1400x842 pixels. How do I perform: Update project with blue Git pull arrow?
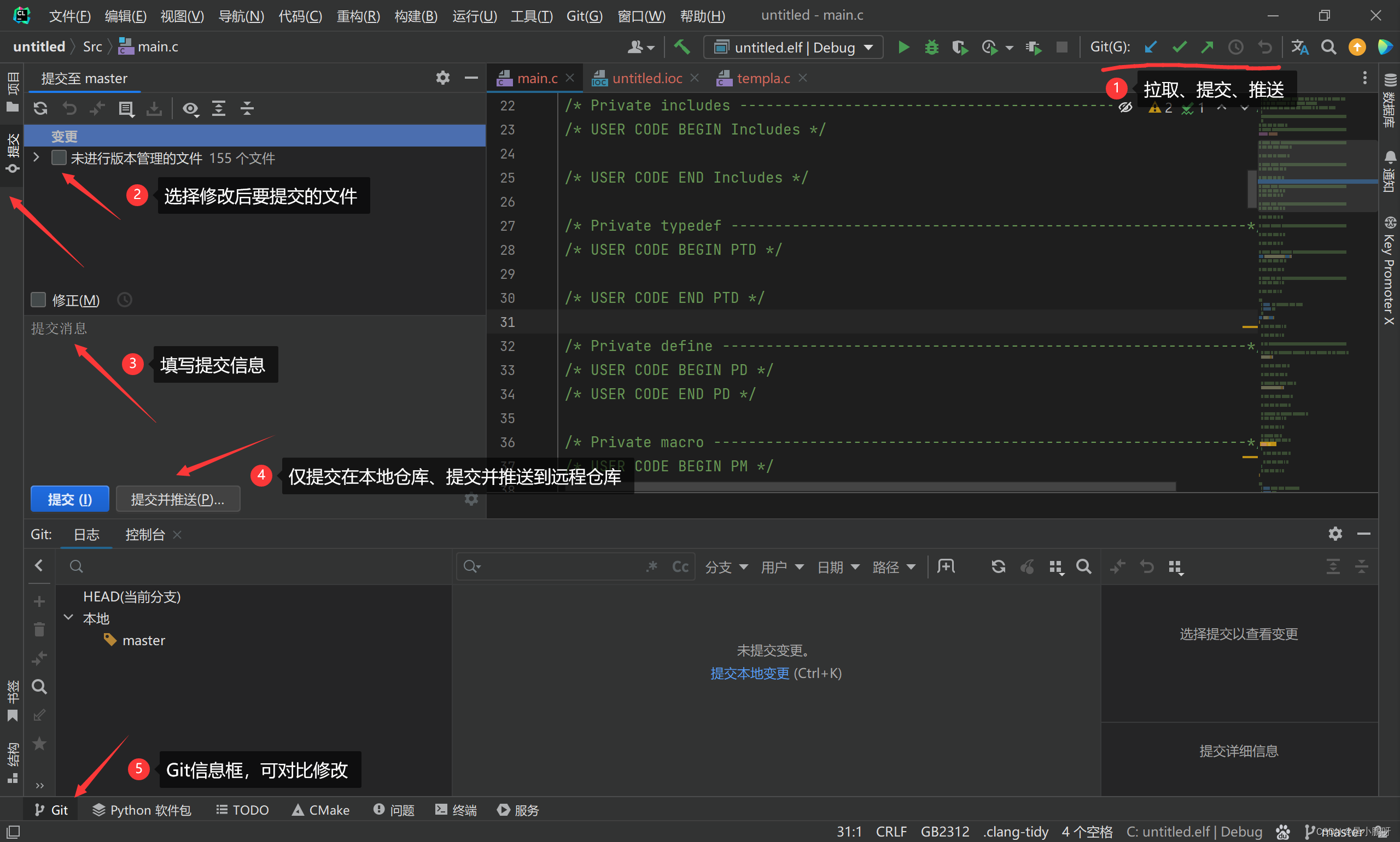pyautogui.click(x=1150, y=47)
